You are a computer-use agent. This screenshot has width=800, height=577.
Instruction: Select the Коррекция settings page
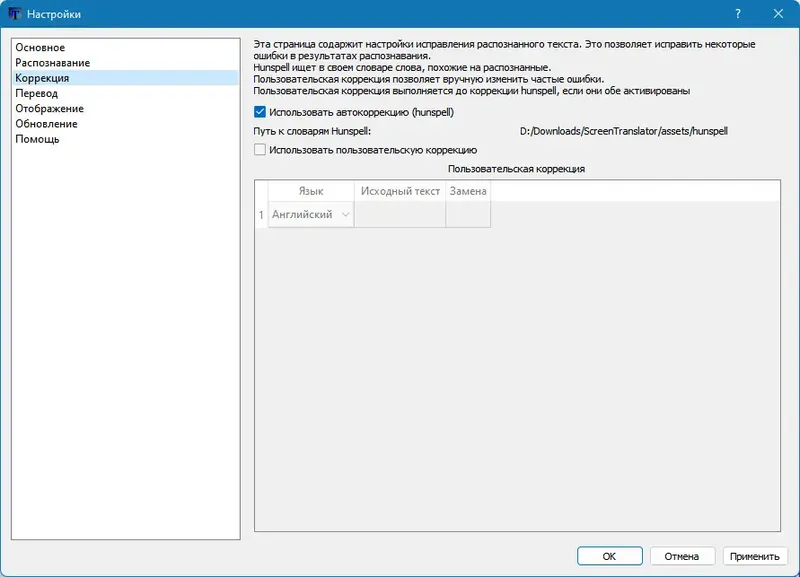(x=125, y=78)
